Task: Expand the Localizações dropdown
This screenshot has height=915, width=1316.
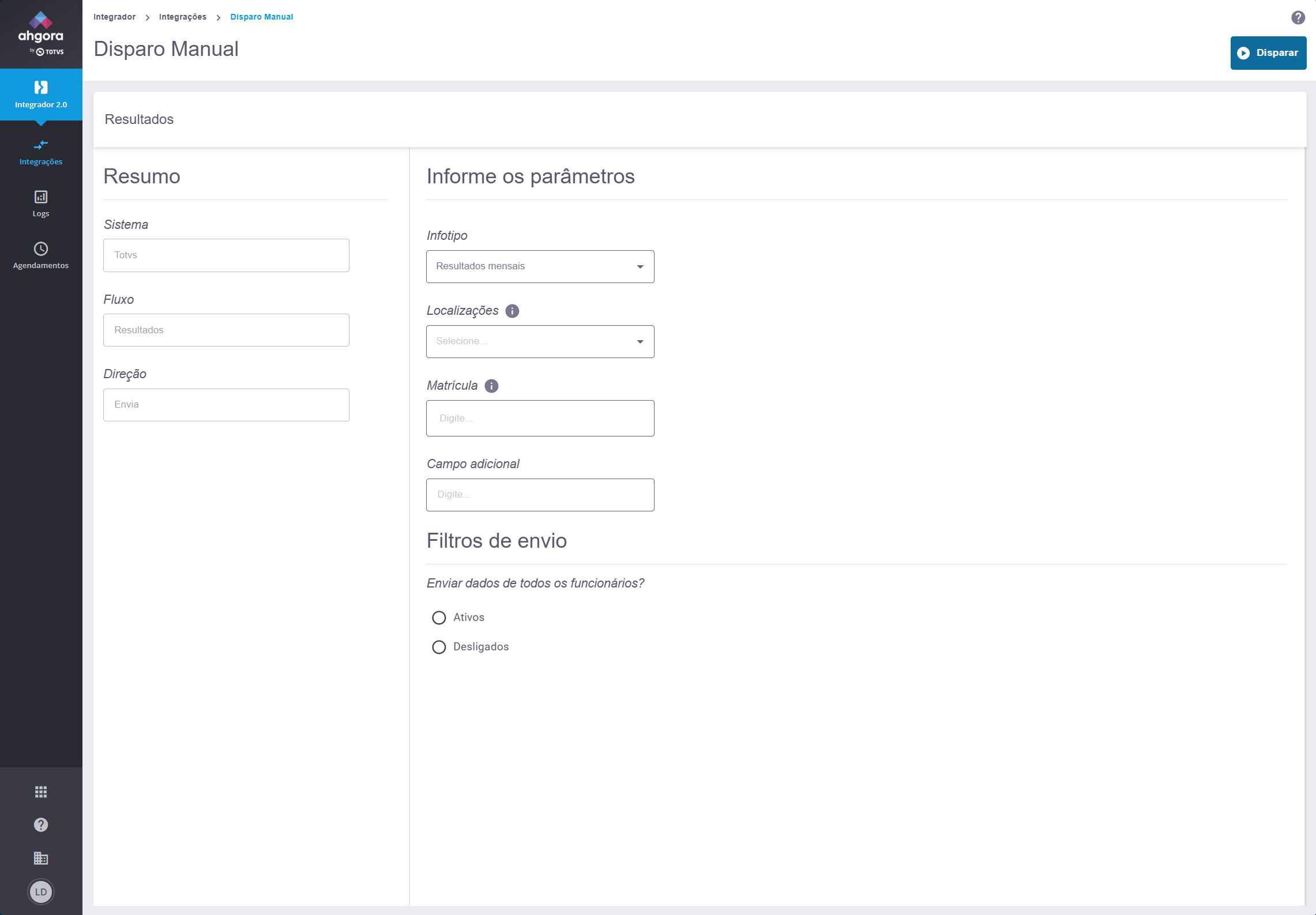Action: click(x=540, y=341)
